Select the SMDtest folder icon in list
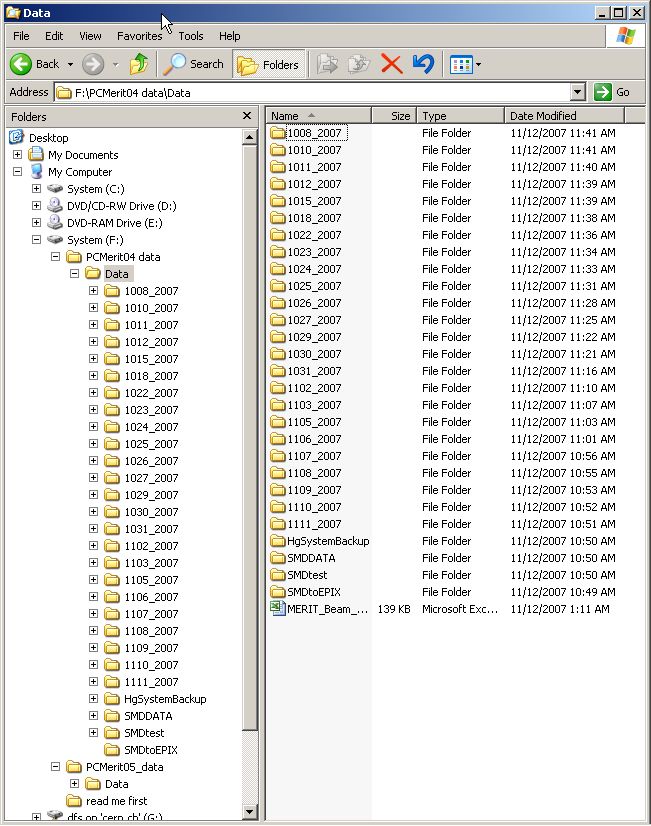Screen dimensions: 651x826 point(278,575)
